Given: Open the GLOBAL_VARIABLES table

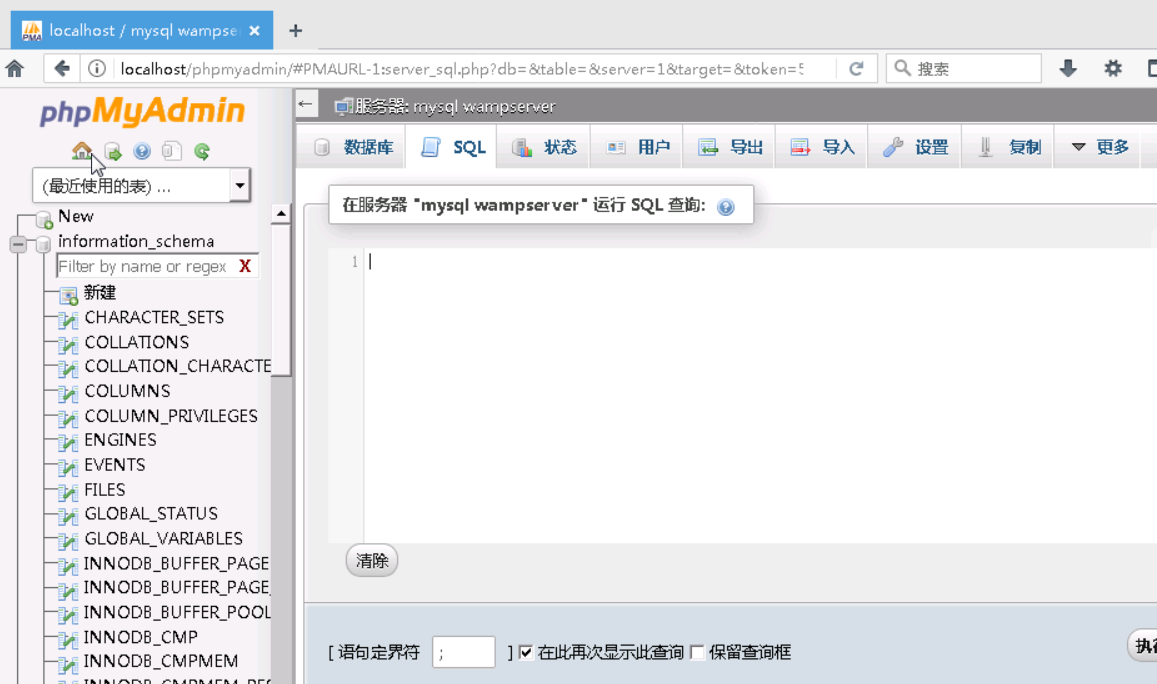Looking at the screenshot, I should pyautogui.click(x=164, y=538).
